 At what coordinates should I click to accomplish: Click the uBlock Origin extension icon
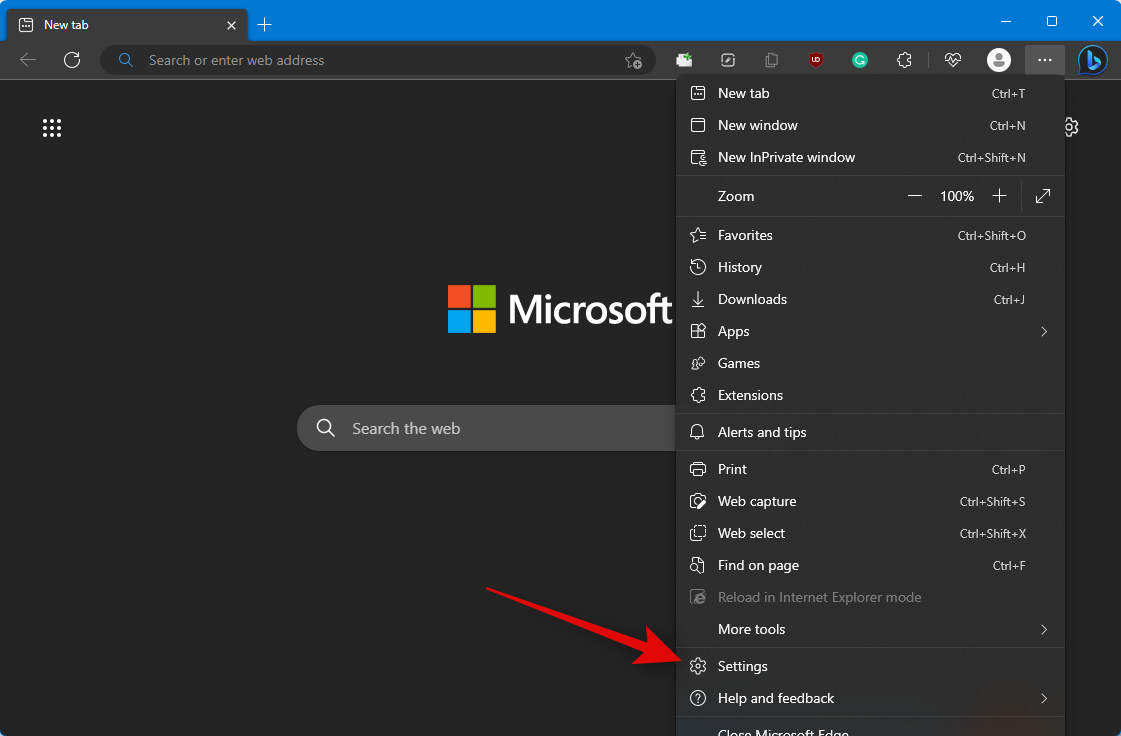tap(816, 60)
